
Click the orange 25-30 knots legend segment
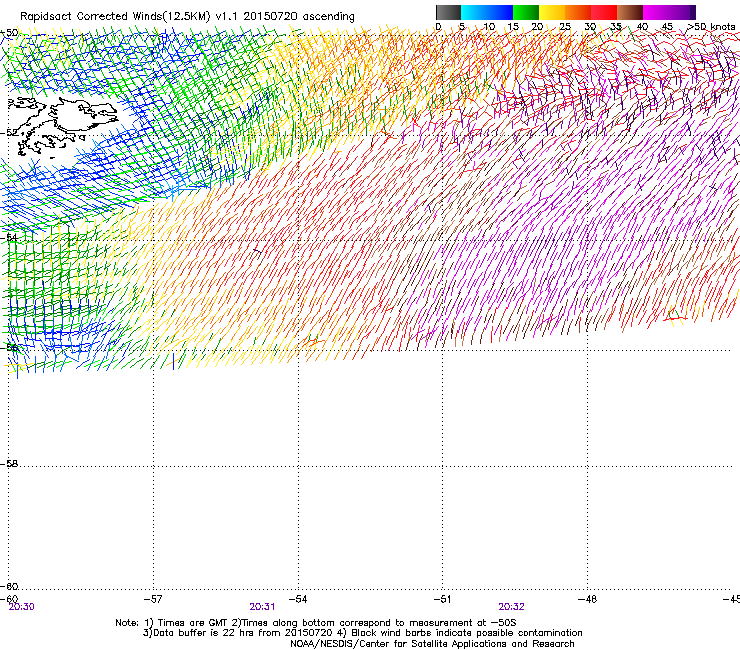(578, 12)
